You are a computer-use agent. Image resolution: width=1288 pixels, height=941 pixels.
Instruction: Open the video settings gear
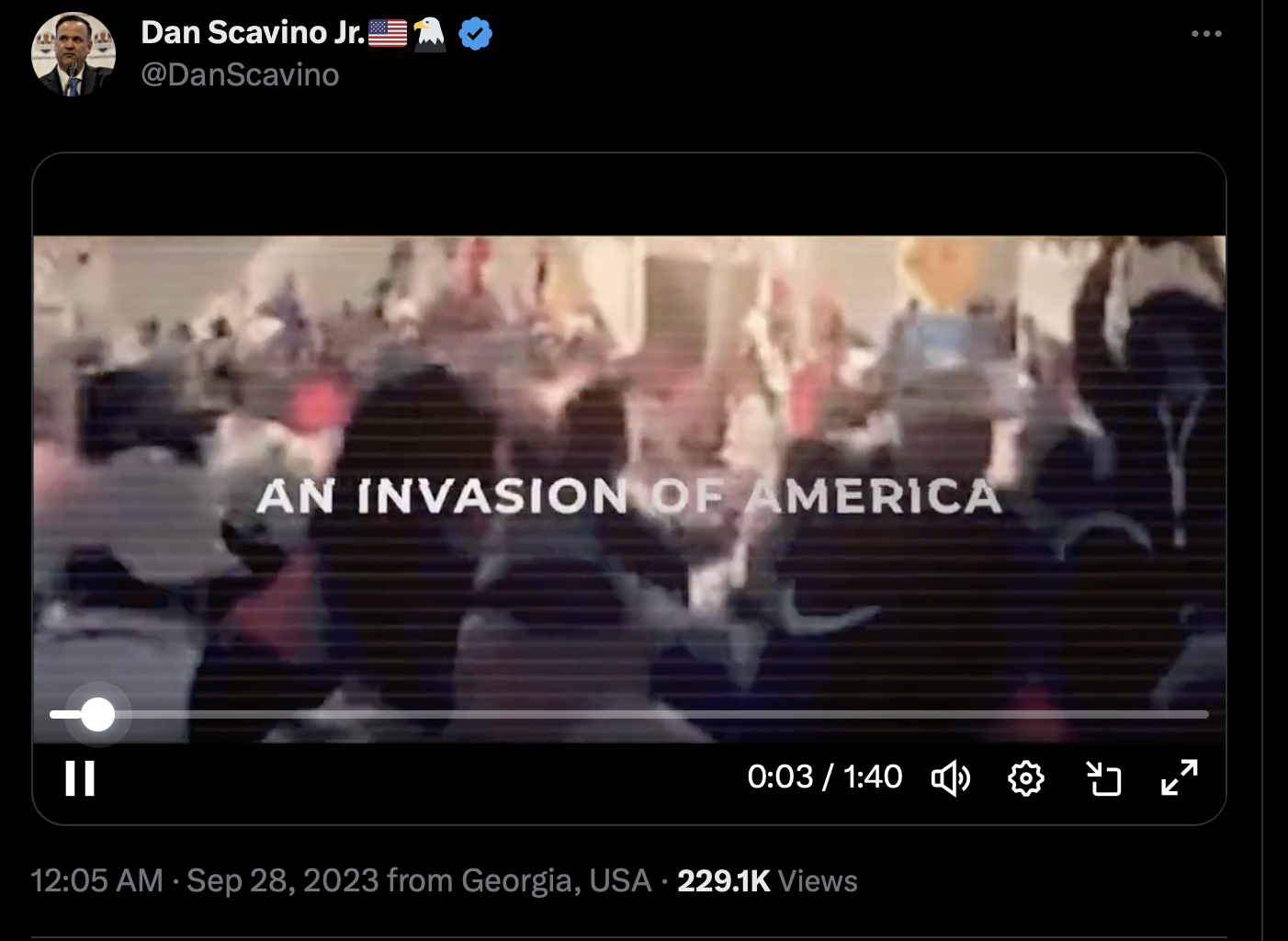click(1026, 778)
